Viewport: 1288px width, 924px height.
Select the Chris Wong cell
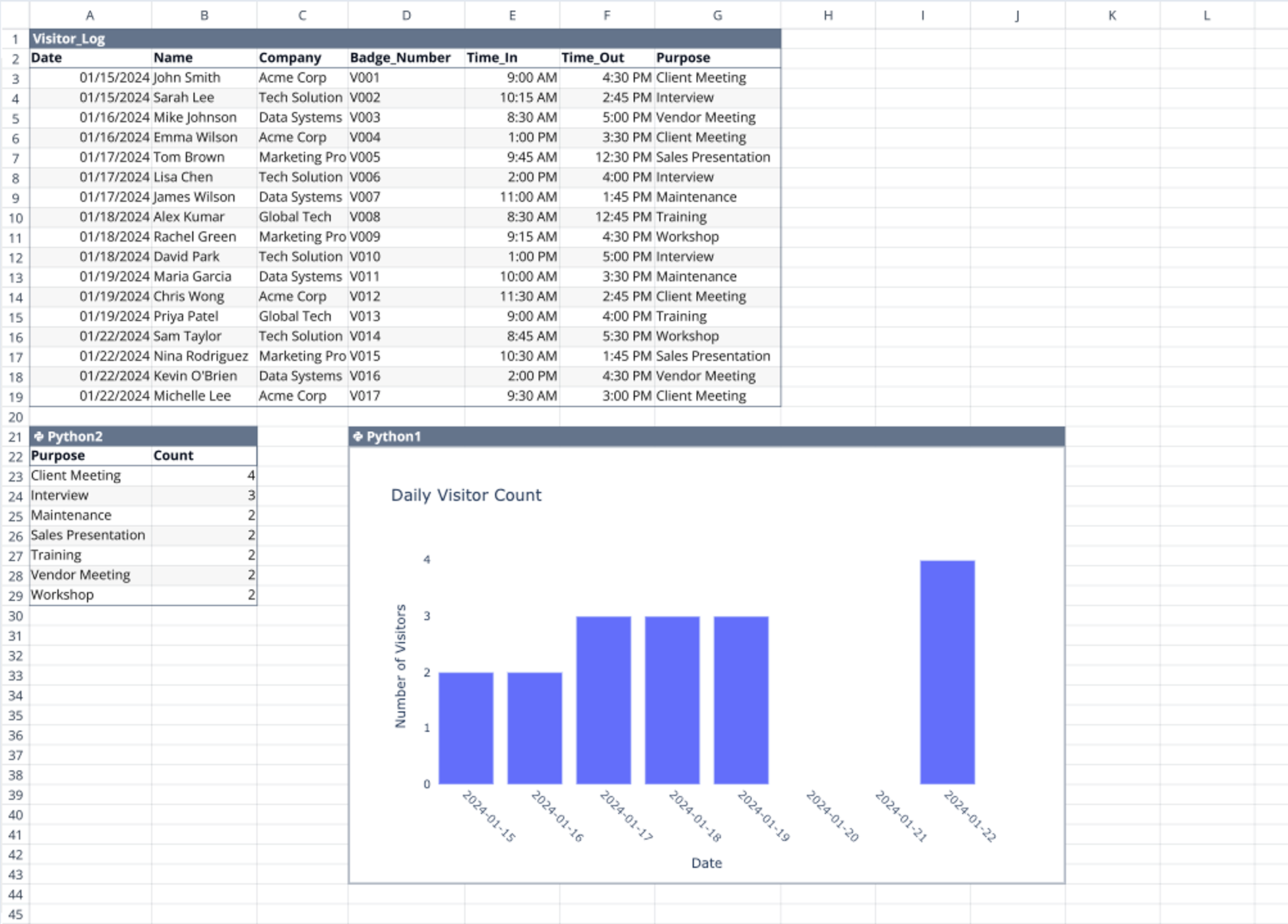click(x=204, y=296)
